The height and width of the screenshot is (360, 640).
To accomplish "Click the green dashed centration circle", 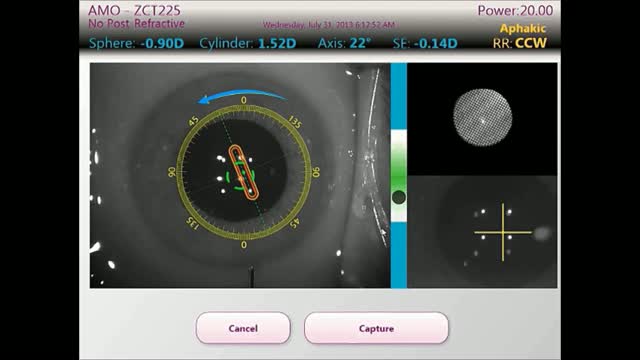I will (240, 176).
